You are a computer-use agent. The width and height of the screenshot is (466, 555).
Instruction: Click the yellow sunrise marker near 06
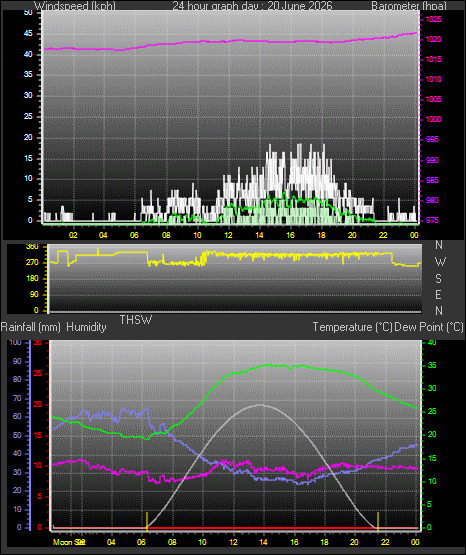pyautogui.click(x=147, y=521)
